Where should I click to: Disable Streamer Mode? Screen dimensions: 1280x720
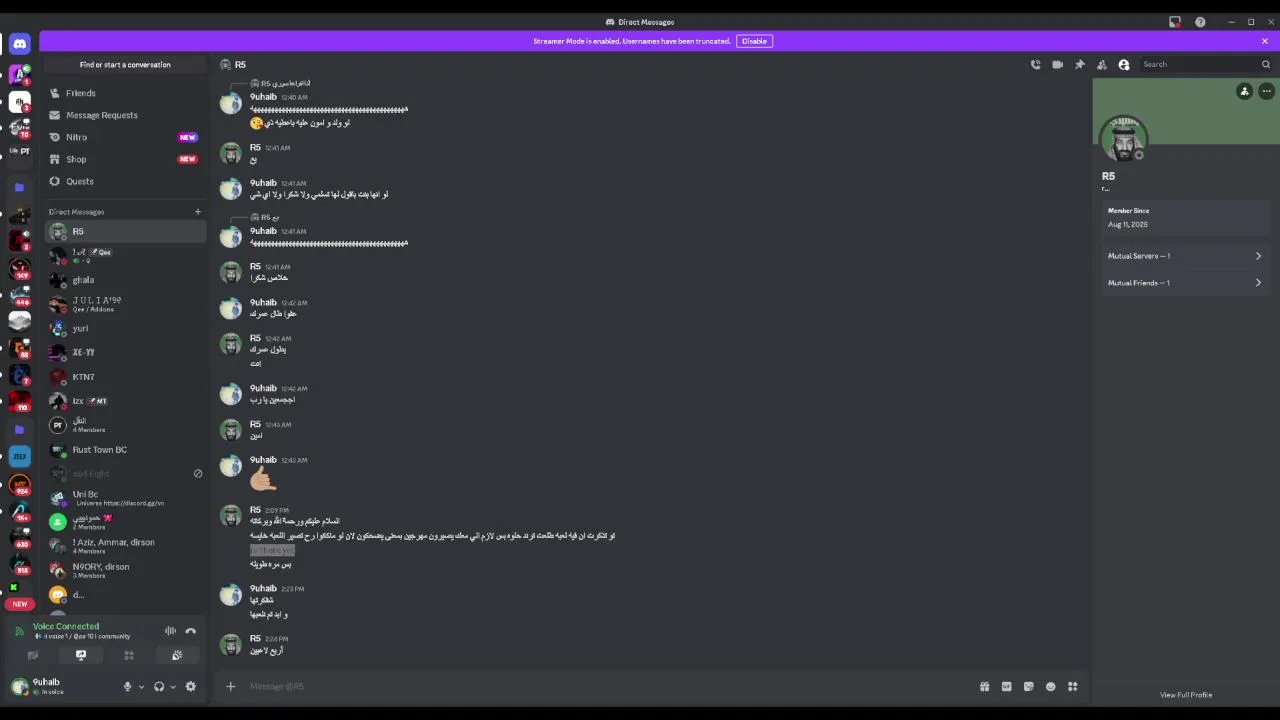coord(754,41)
